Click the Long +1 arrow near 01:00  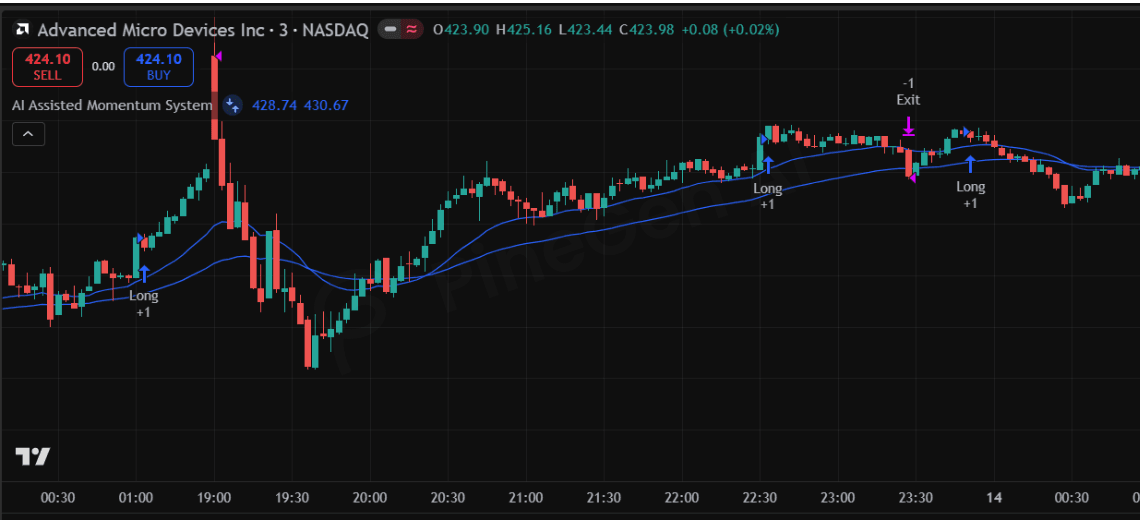click(x=143, y=273)
